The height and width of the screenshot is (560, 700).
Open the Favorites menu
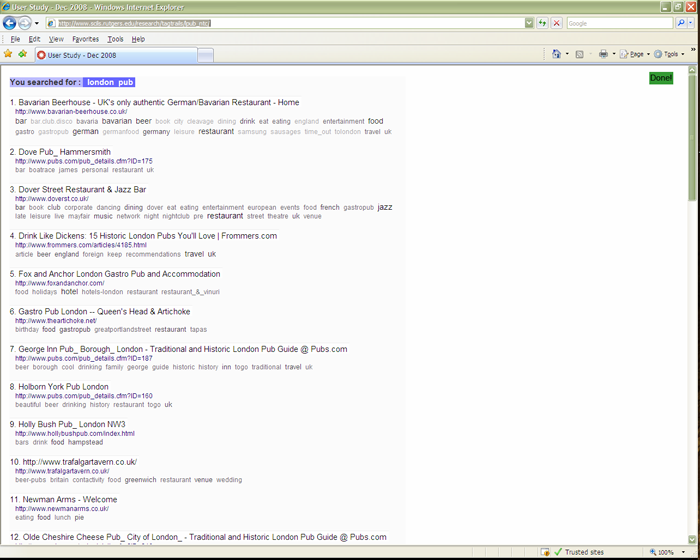[x=85, y=39]
